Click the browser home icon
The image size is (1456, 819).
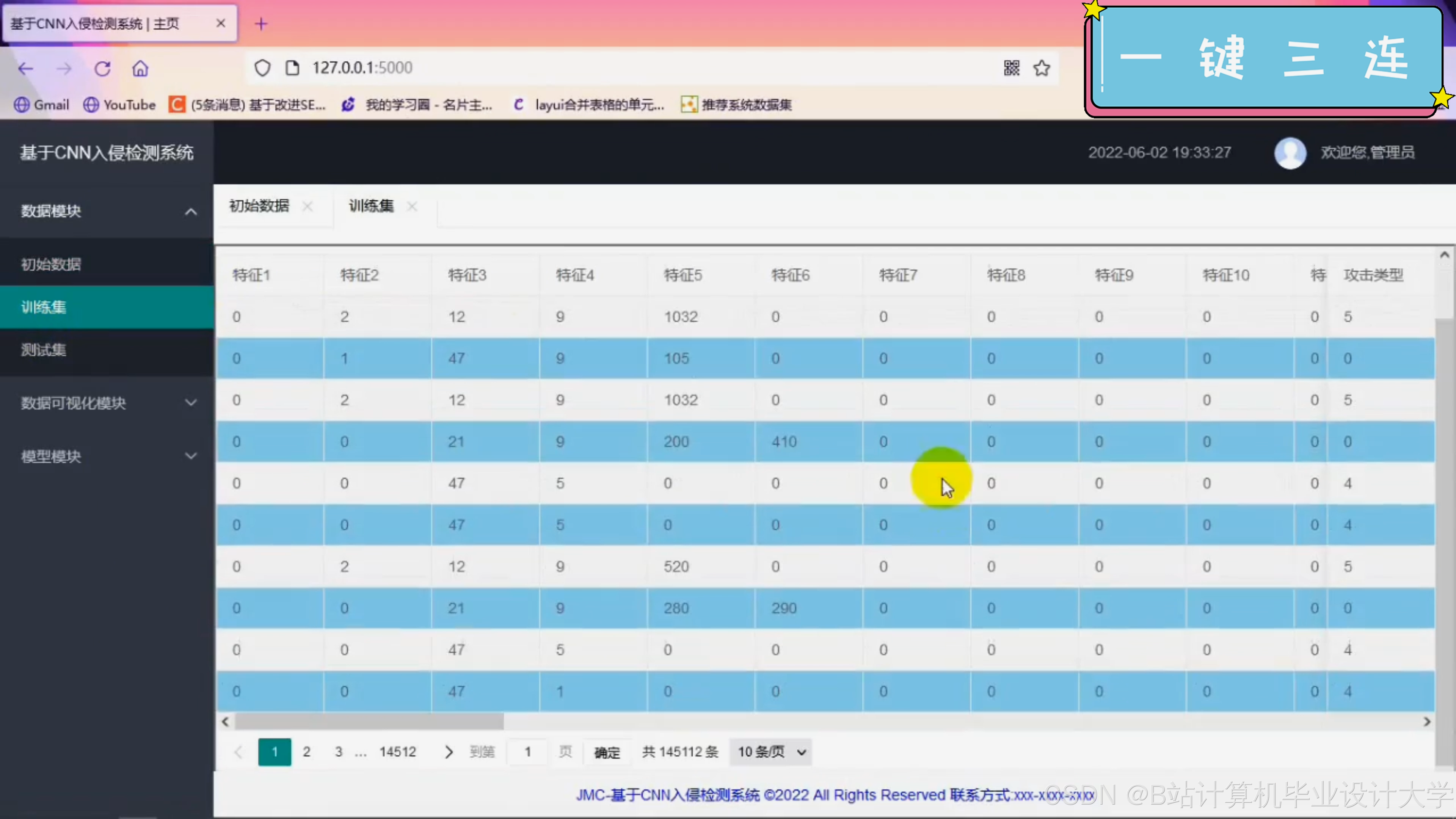[140, 68]
